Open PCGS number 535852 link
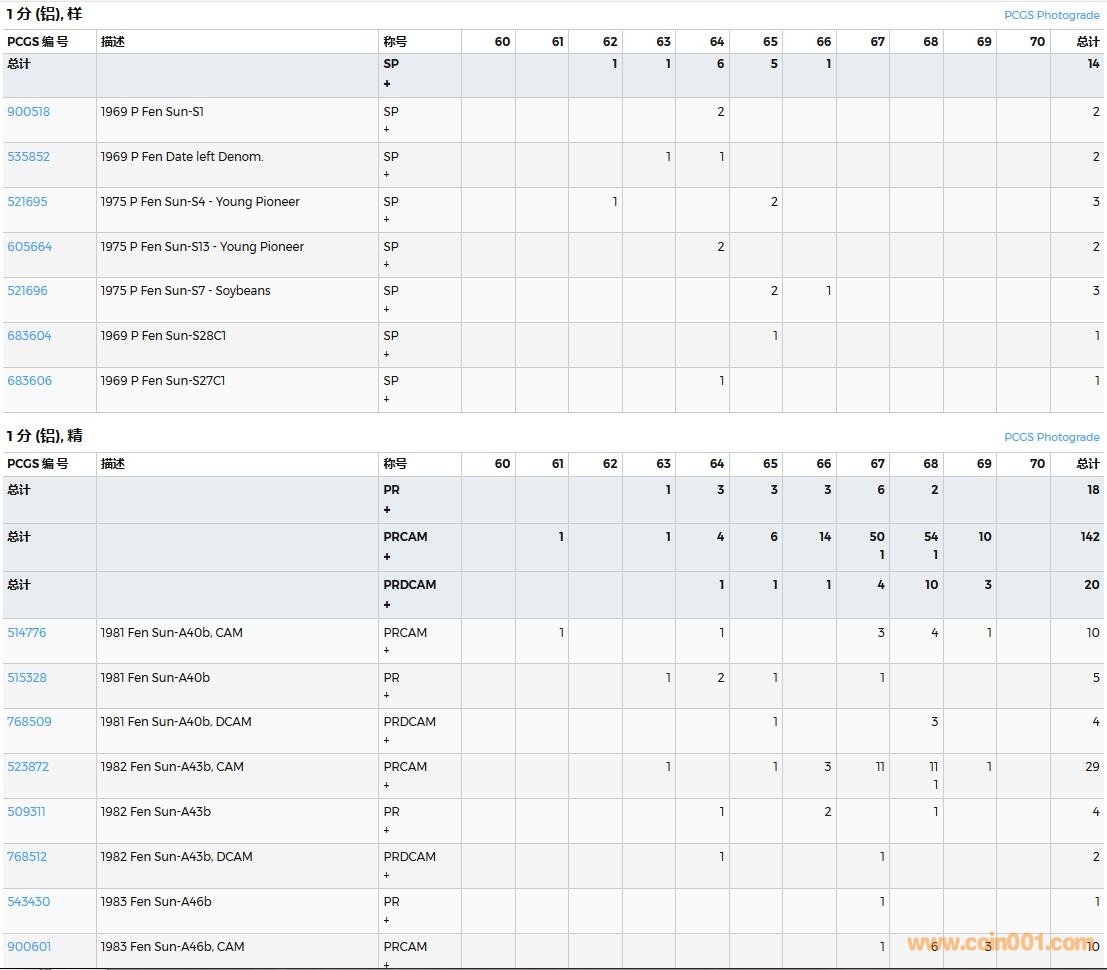Viewport: 1107px width, 970px height. [x=28, y=157]
